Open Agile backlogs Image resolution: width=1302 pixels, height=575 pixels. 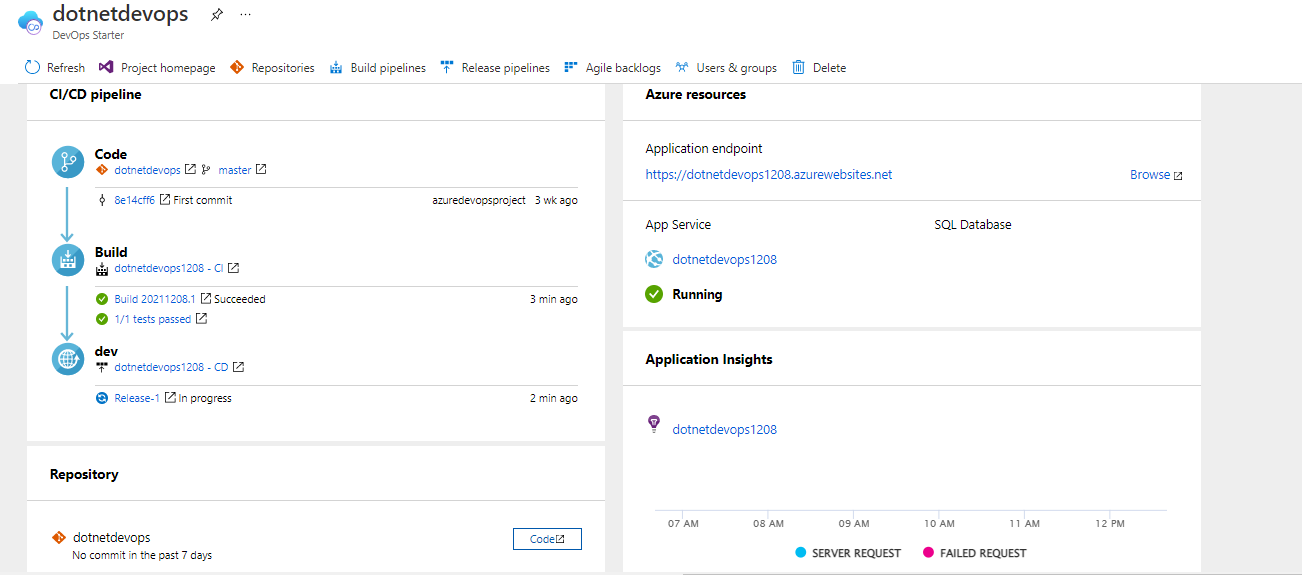[612, 68]
